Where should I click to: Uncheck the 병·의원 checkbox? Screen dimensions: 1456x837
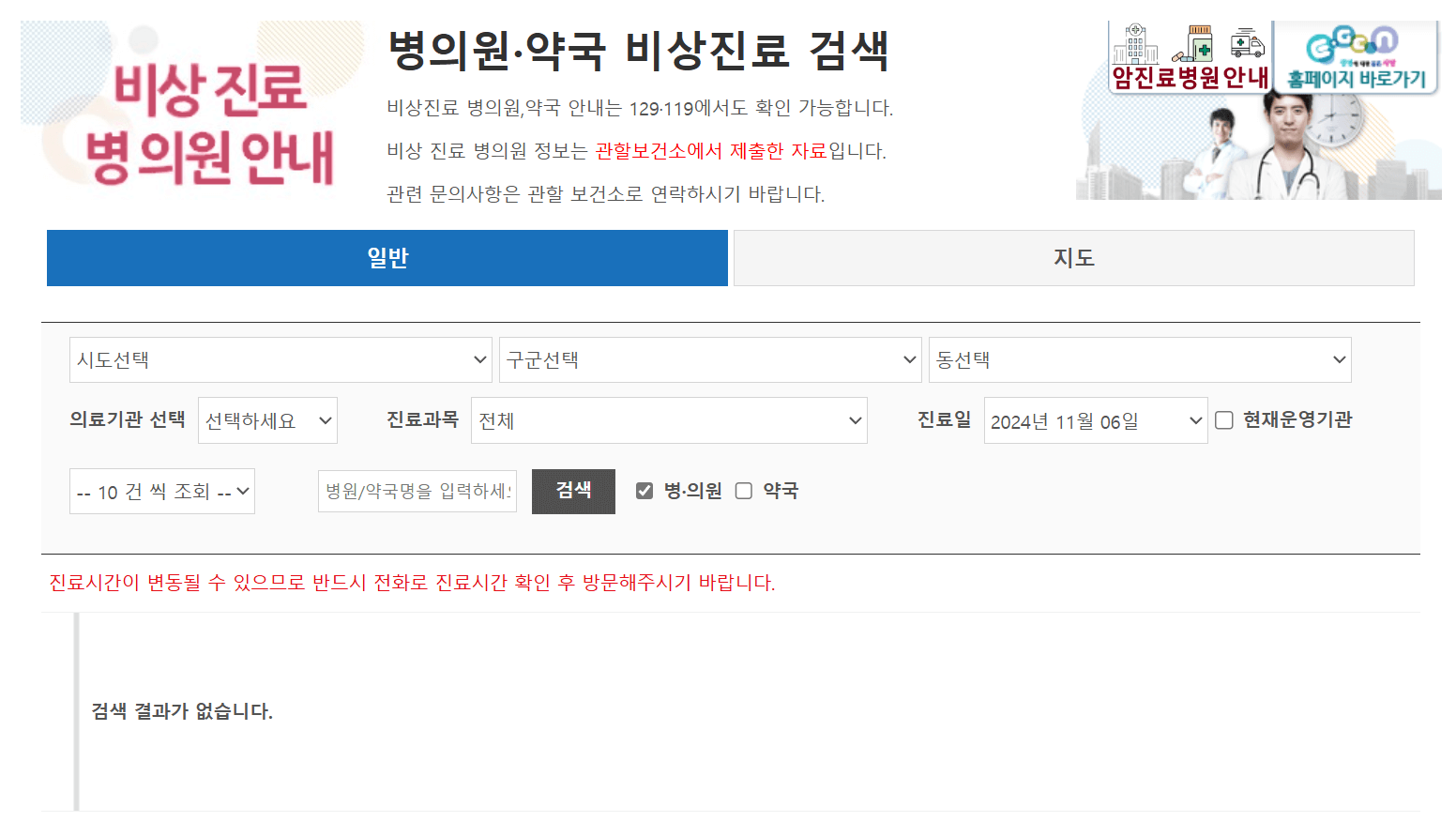[x=644, y=490]
